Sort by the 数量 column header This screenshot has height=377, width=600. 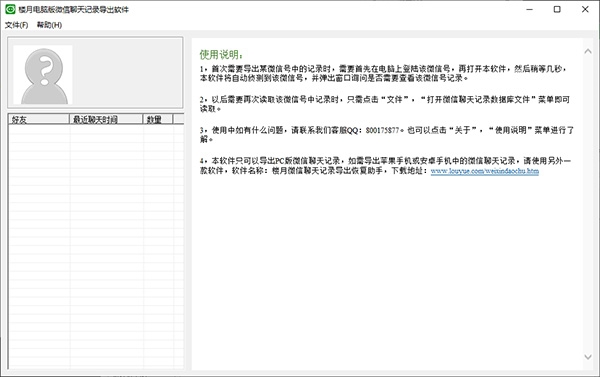click(x=158, y=119)
